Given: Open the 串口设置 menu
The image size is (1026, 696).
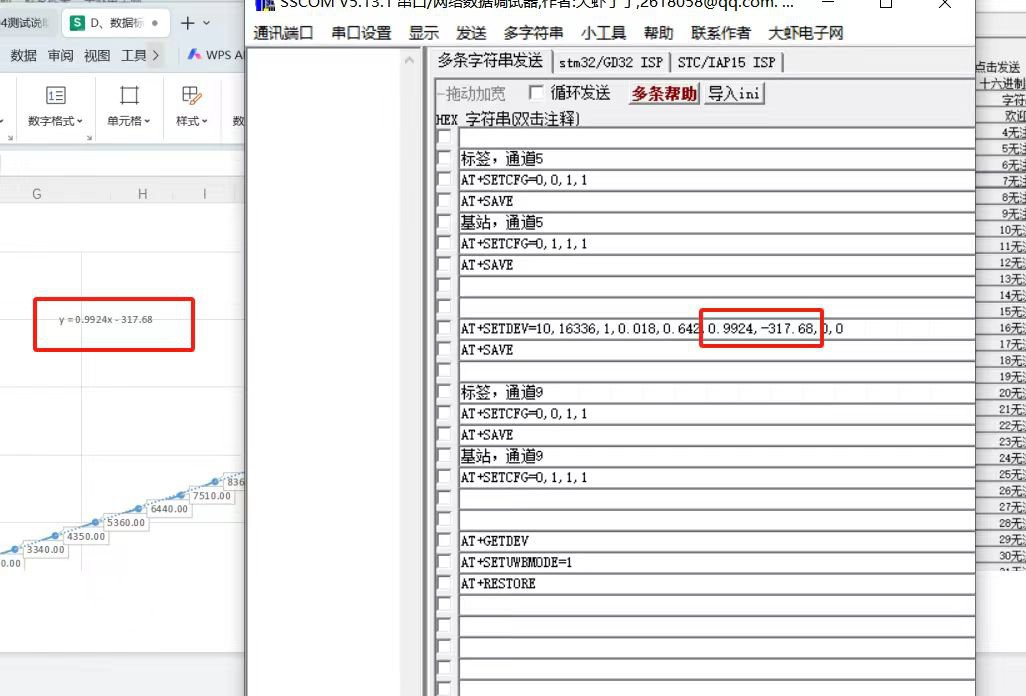Looking at the screenshot, I should [x=361, y=33].
